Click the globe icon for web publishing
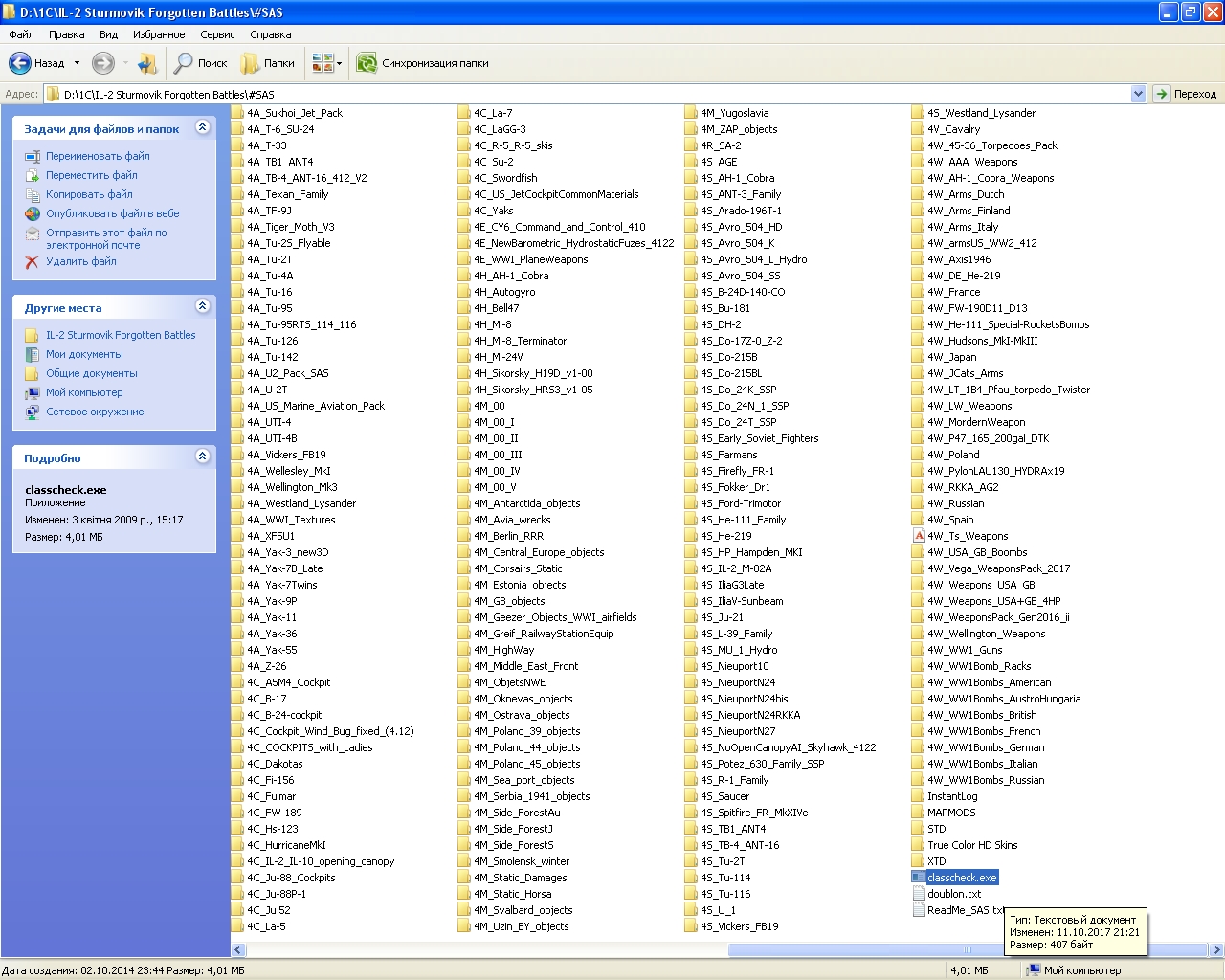 tap(33, 213)
